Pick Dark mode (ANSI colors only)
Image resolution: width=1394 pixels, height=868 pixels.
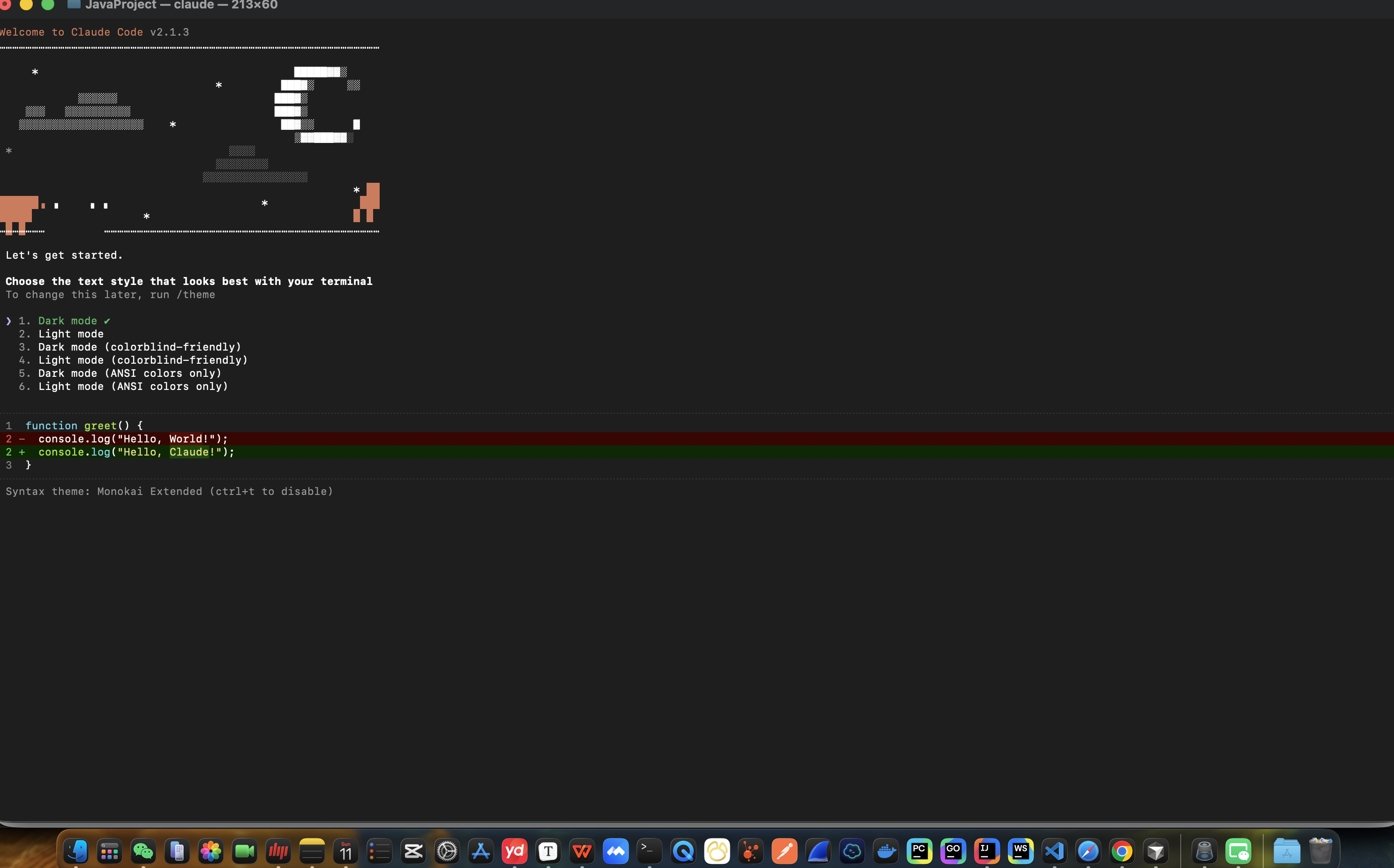tap(130, 373)
